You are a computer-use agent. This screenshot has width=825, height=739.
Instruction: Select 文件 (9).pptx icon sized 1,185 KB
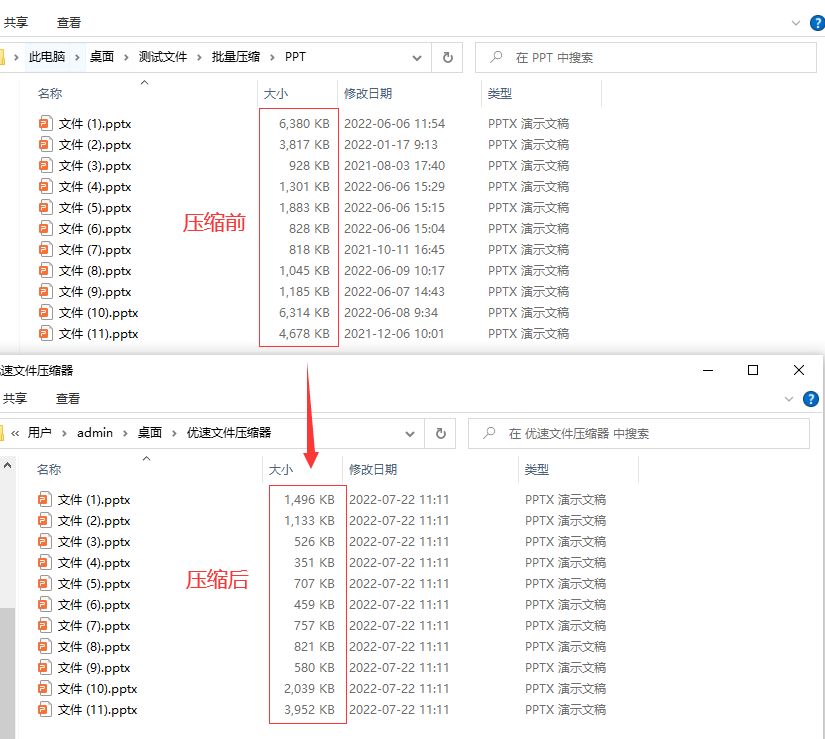click(x=45, y=291)
